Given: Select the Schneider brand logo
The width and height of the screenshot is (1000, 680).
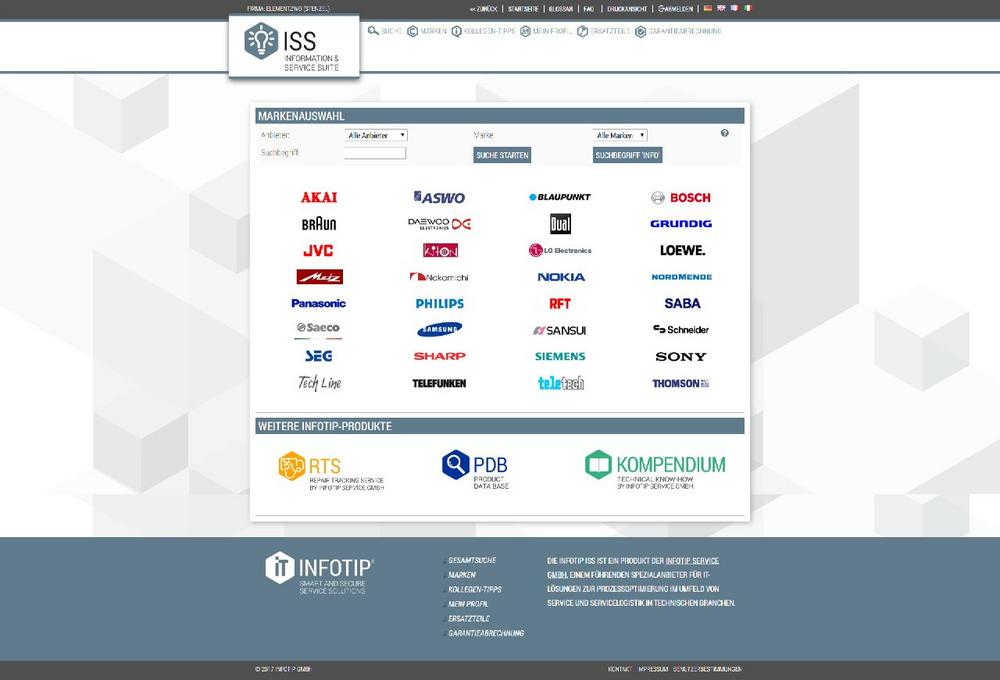Looking at the screenshot, I should [x=681, y=330].
